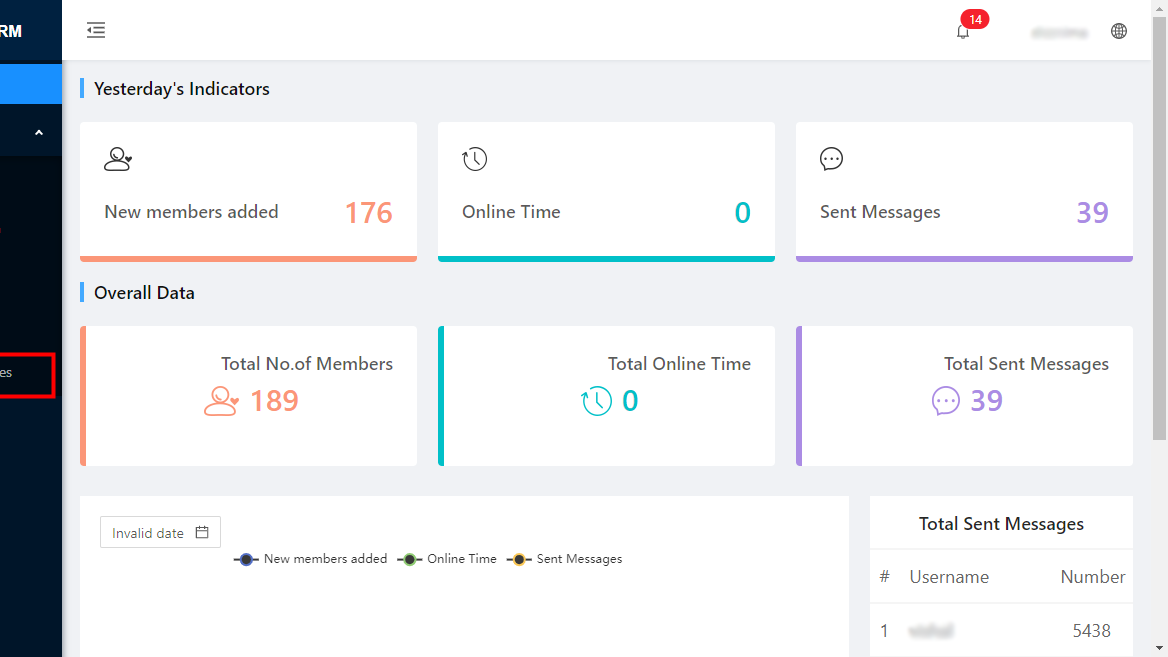Click the Total Online Time clock icon
Screen dimensions: 1168x657
(597, 401)
